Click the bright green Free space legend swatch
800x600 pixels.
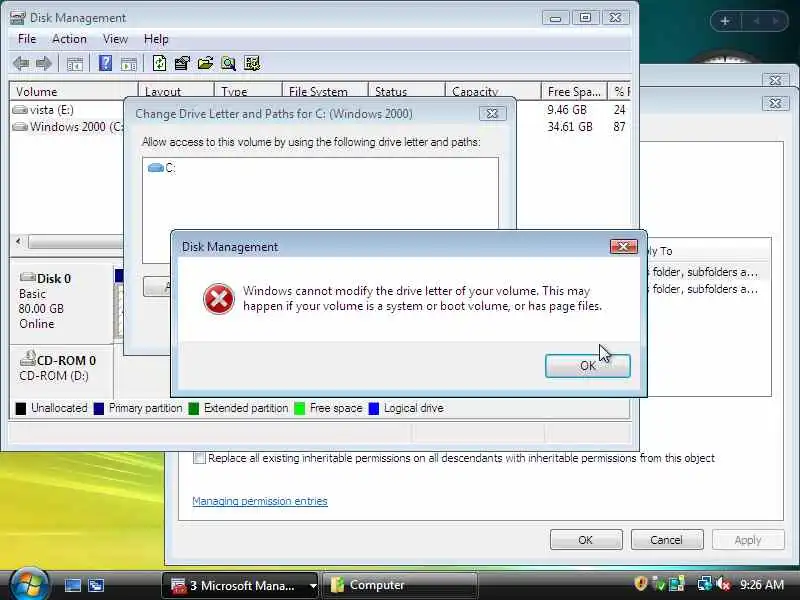(300, 409)
